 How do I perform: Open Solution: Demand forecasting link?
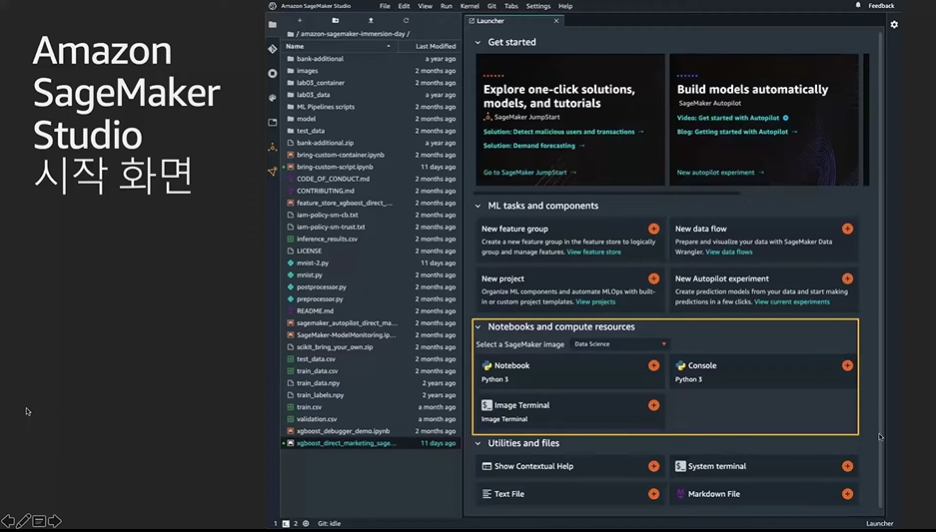point(534,146)
